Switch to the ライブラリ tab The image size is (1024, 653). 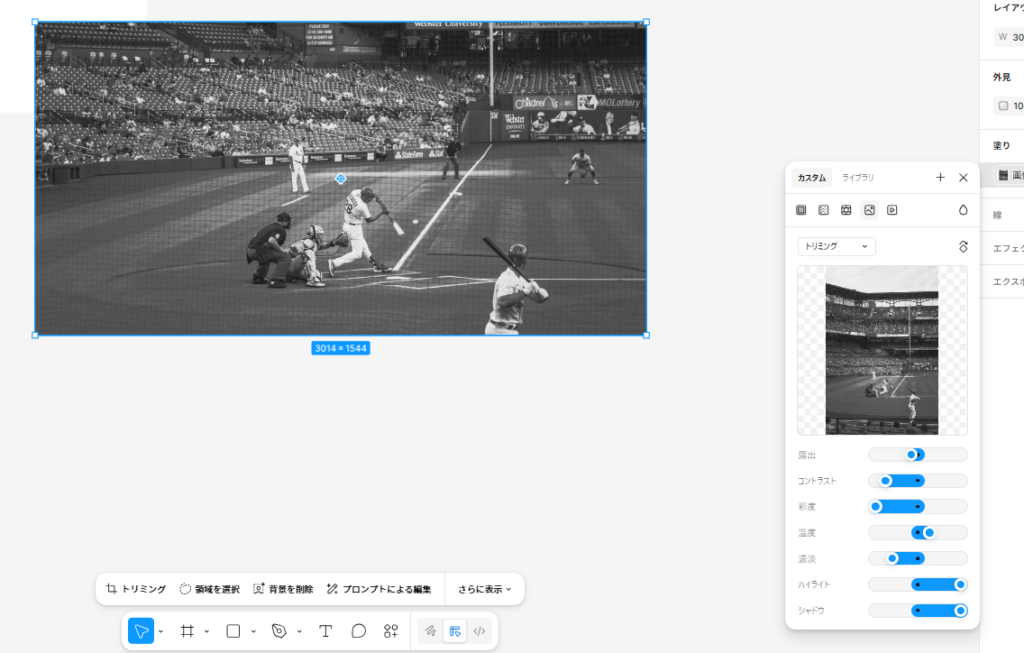[x=858, y=177]
